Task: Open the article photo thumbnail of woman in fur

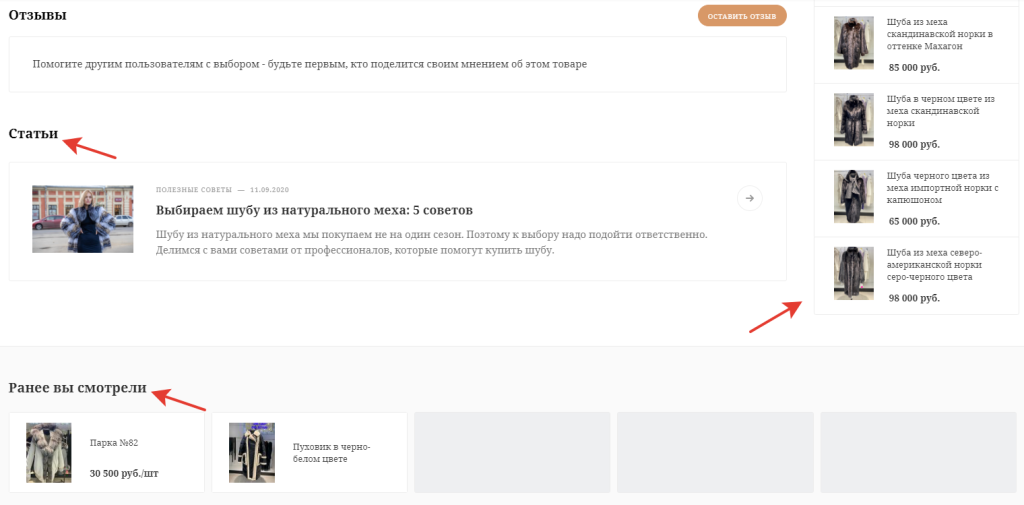Action: 82,218
